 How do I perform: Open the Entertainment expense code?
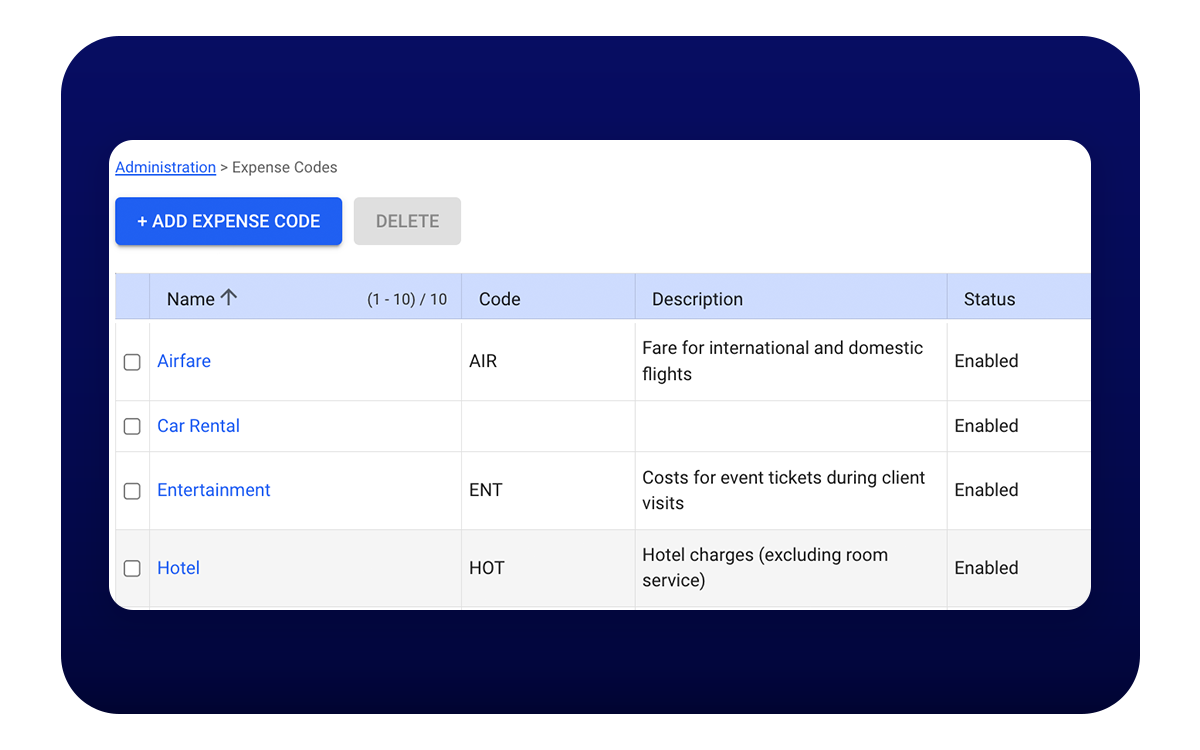(x=213, y=490)
